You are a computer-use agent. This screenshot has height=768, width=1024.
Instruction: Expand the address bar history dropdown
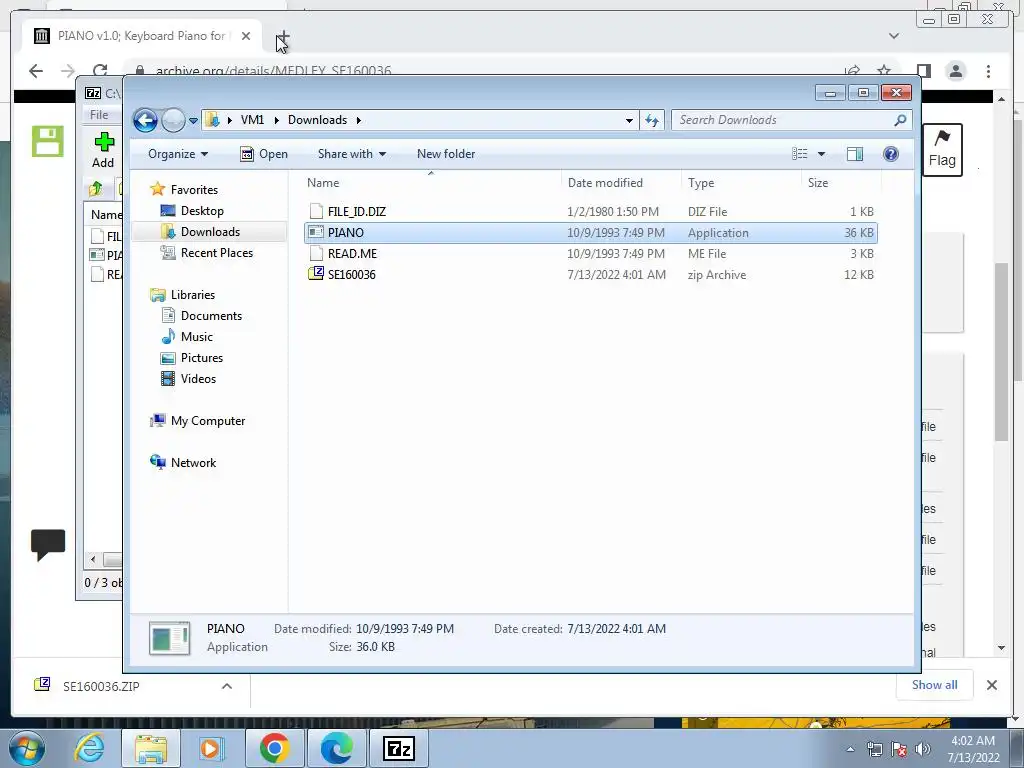click(629, 120)
